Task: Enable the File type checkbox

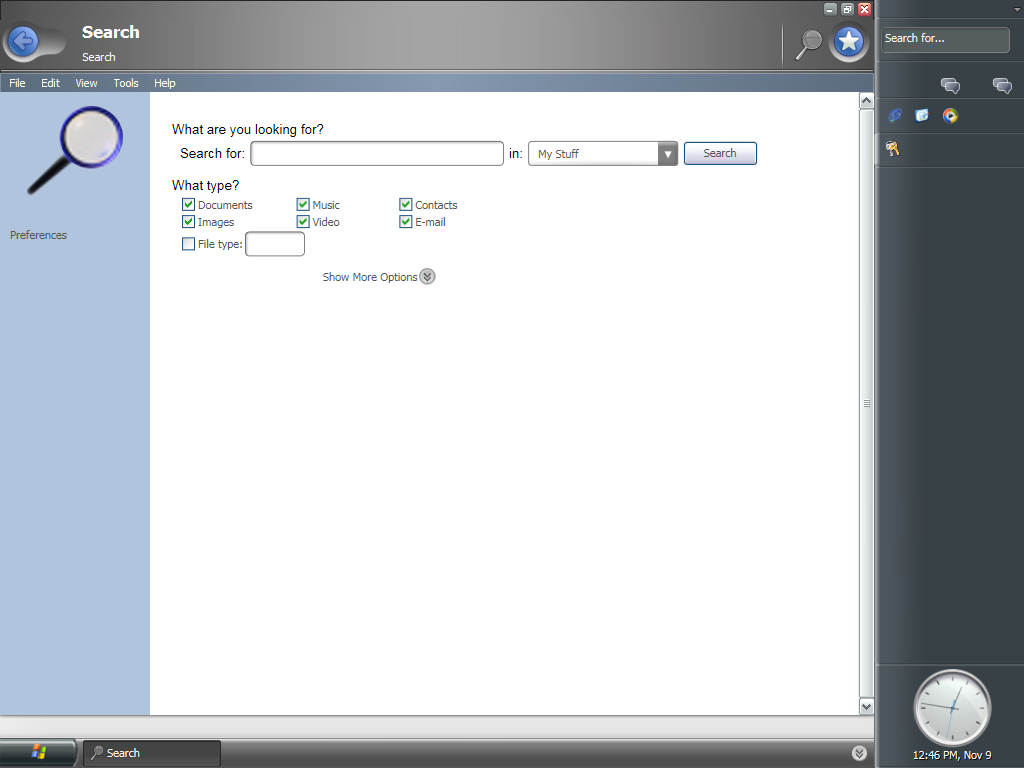Action: click(x=188, y=244)
